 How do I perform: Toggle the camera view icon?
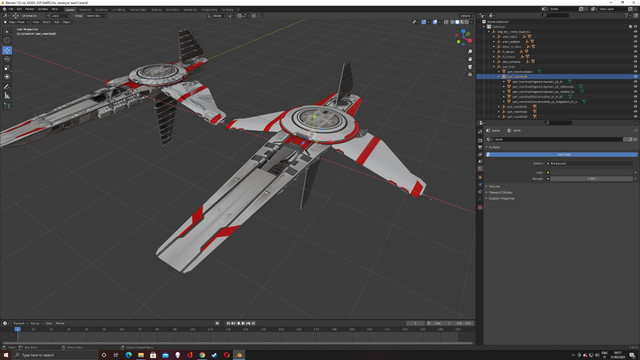470,67
